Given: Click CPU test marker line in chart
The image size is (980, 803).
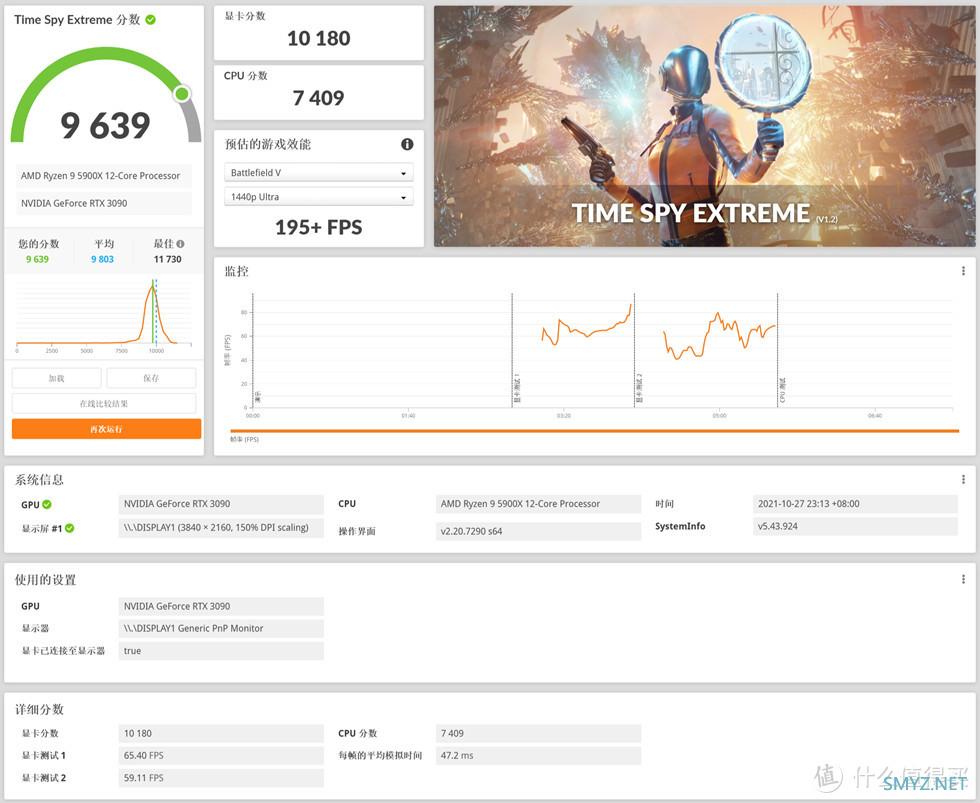Looking at the screenshot, I should pyautogui.click(x=778, y=350).
